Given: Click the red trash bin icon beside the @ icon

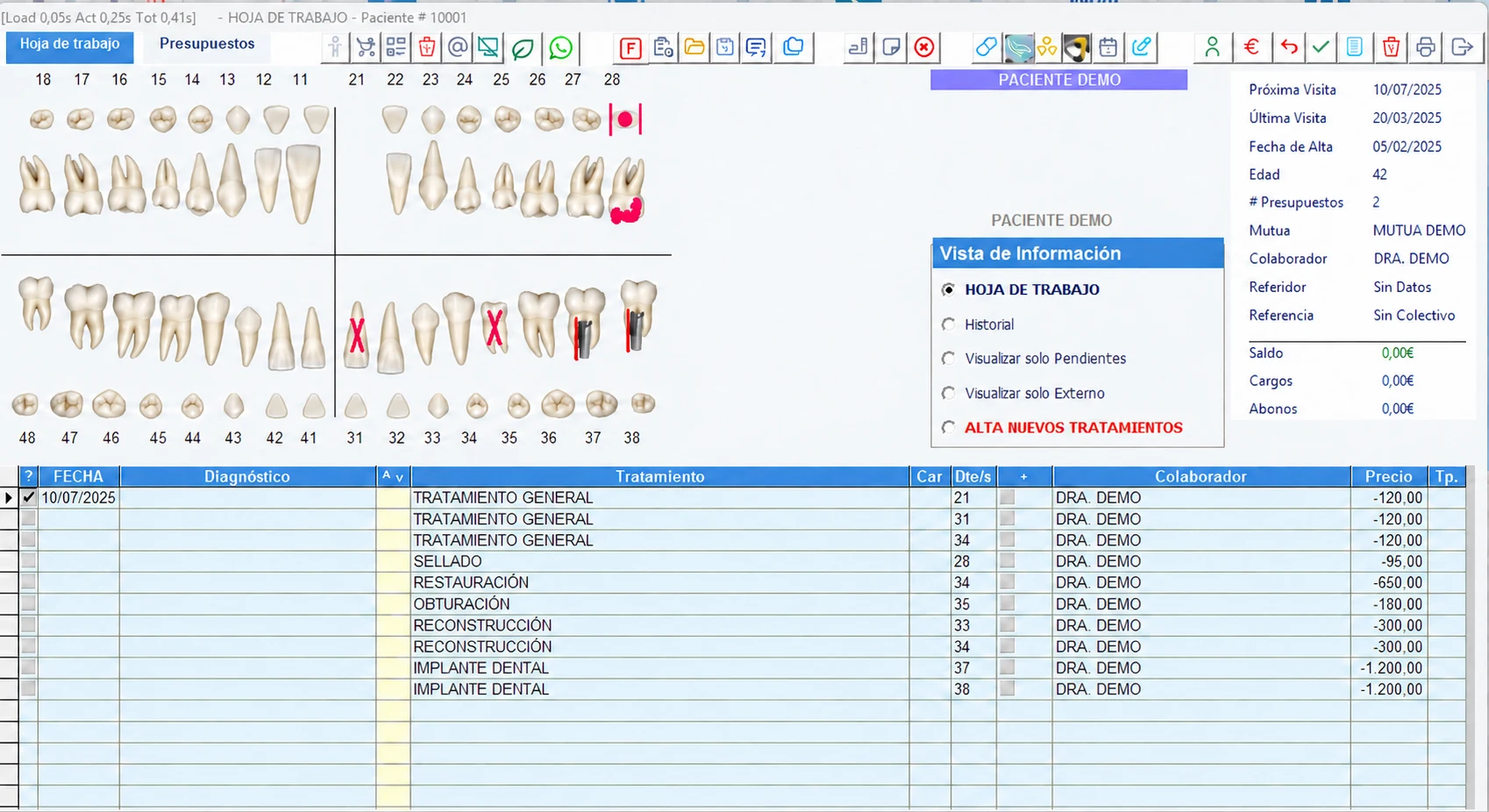Looking at the screenshot, I should coord(427,47).
